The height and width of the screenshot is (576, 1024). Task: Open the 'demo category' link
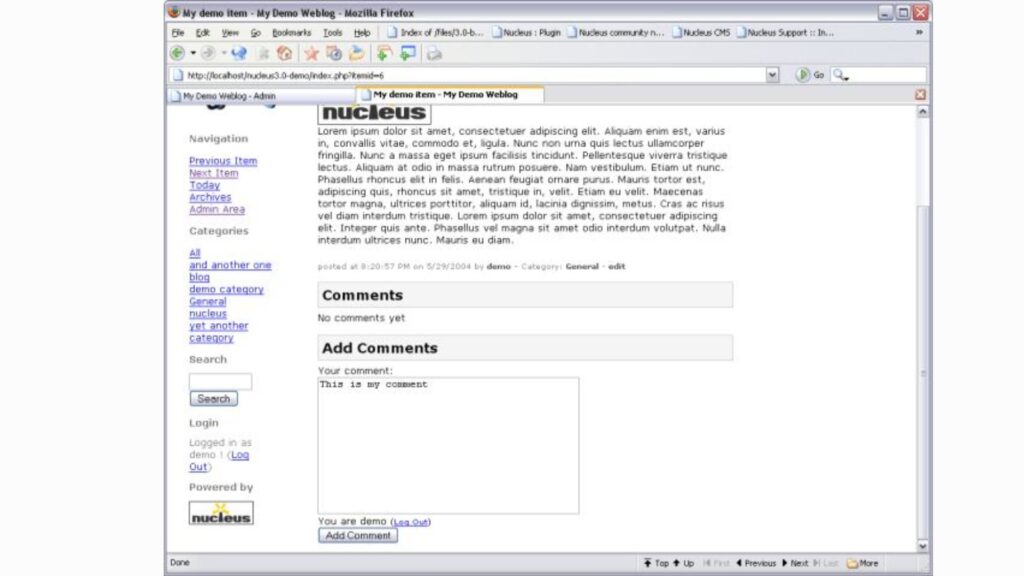[226, 289]
